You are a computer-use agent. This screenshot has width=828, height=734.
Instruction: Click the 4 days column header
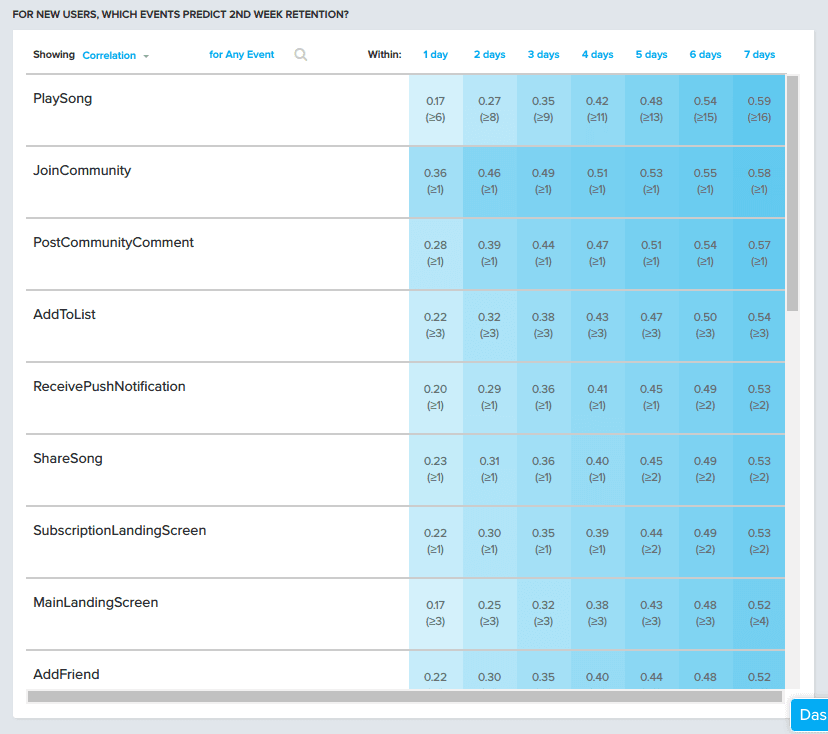tap(597, 55)
